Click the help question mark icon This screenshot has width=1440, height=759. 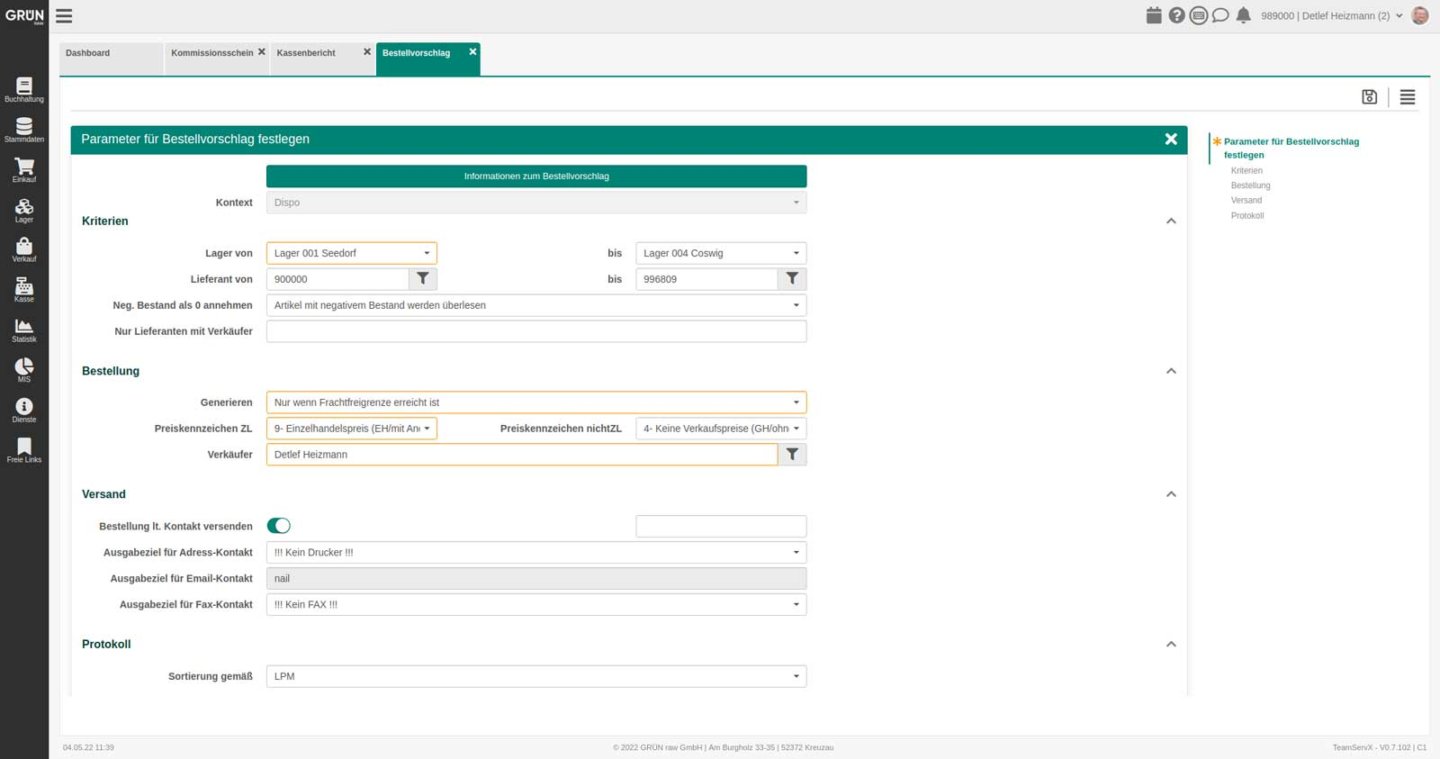point(1176,15)
